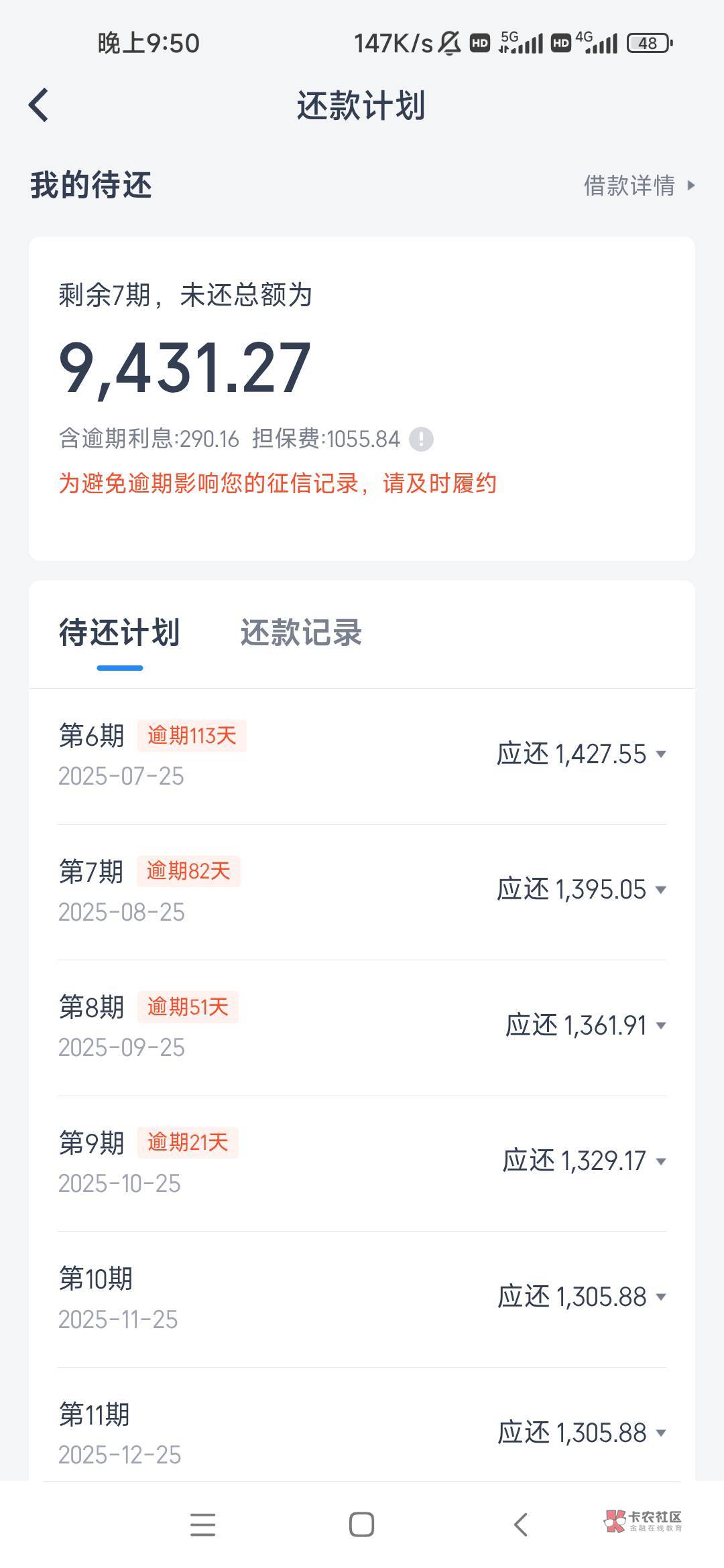The width and height of the screenshot is (724, 1568).
Task: Expand 第9期 amount 1,329.17 details
Action: [x=661, y=1161]
